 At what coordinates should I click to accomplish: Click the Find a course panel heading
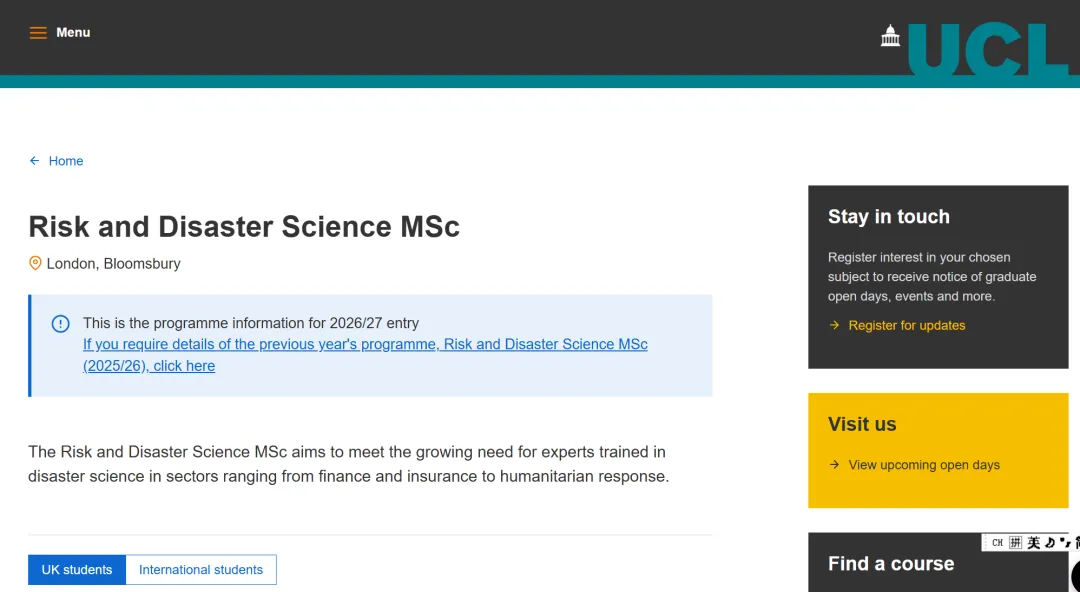[891, 564]
